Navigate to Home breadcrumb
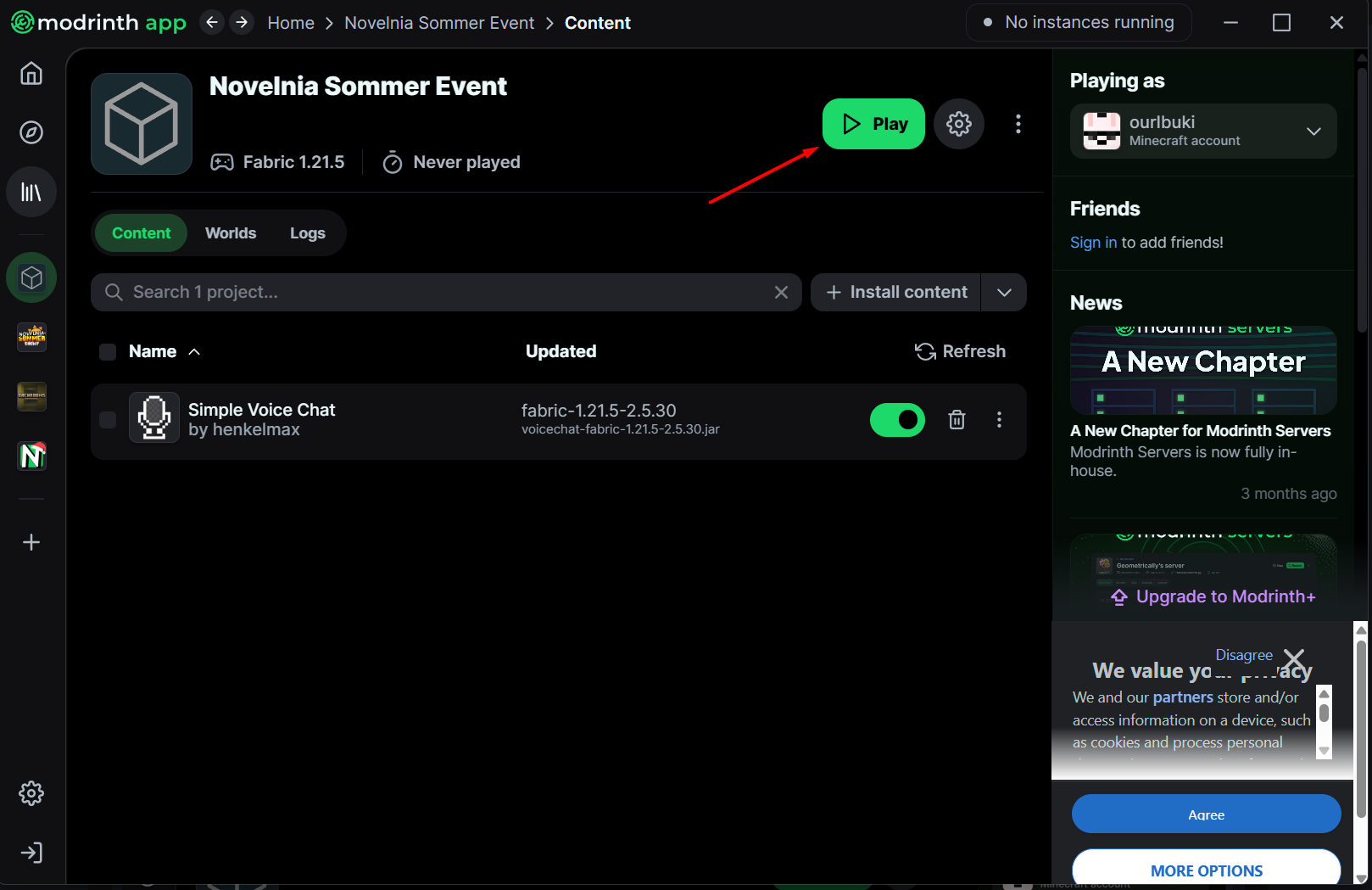Viewport: 1372px width, 890px height. click(x=291, y=23)
